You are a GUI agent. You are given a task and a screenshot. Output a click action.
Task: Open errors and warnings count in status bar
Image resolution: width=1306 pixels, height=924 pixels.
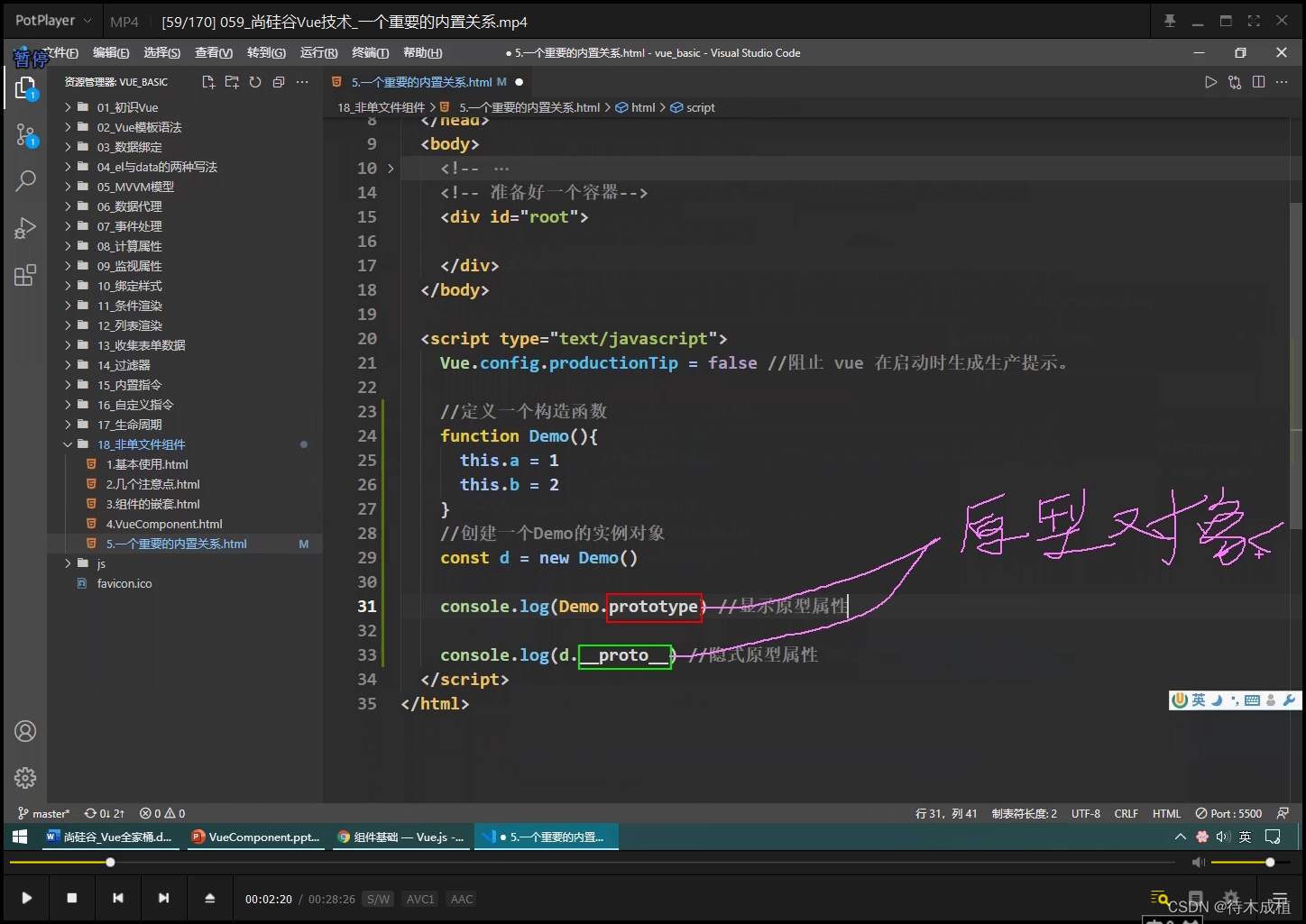[162, 813]
